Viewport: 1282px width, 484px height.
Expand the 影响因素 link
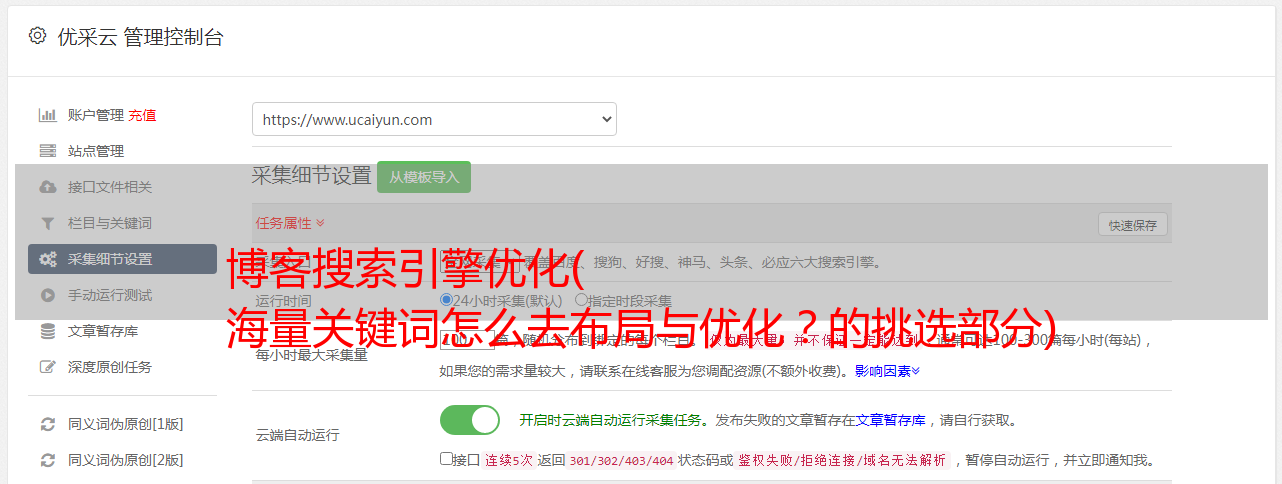tap(887, 371)
